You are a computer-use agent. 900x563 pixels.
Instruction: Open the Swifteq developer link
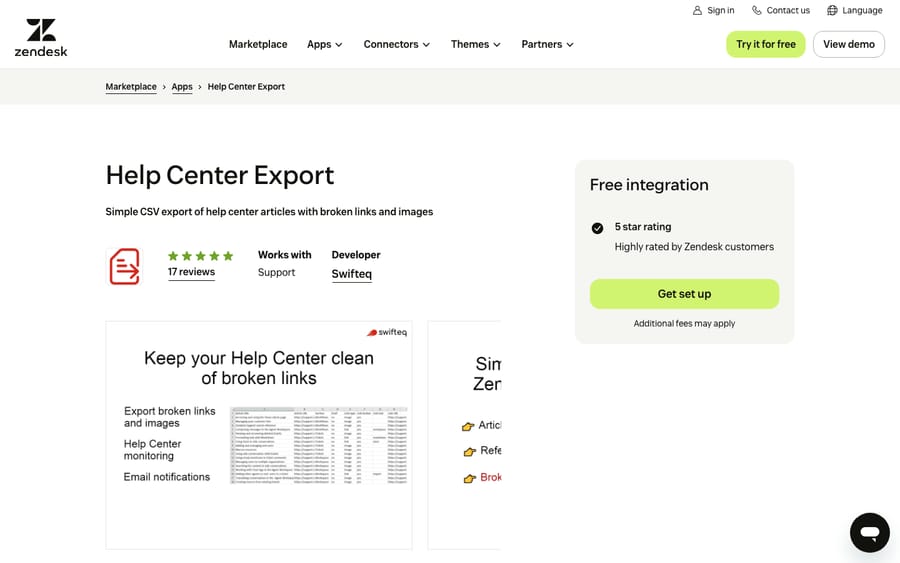(x=351, y=274)
